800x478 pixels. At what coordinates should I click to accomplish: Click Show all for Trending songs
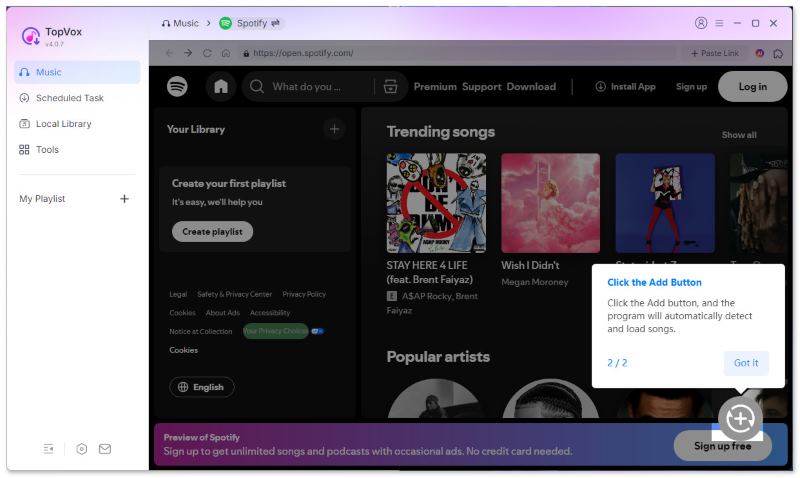coord(739,135)
